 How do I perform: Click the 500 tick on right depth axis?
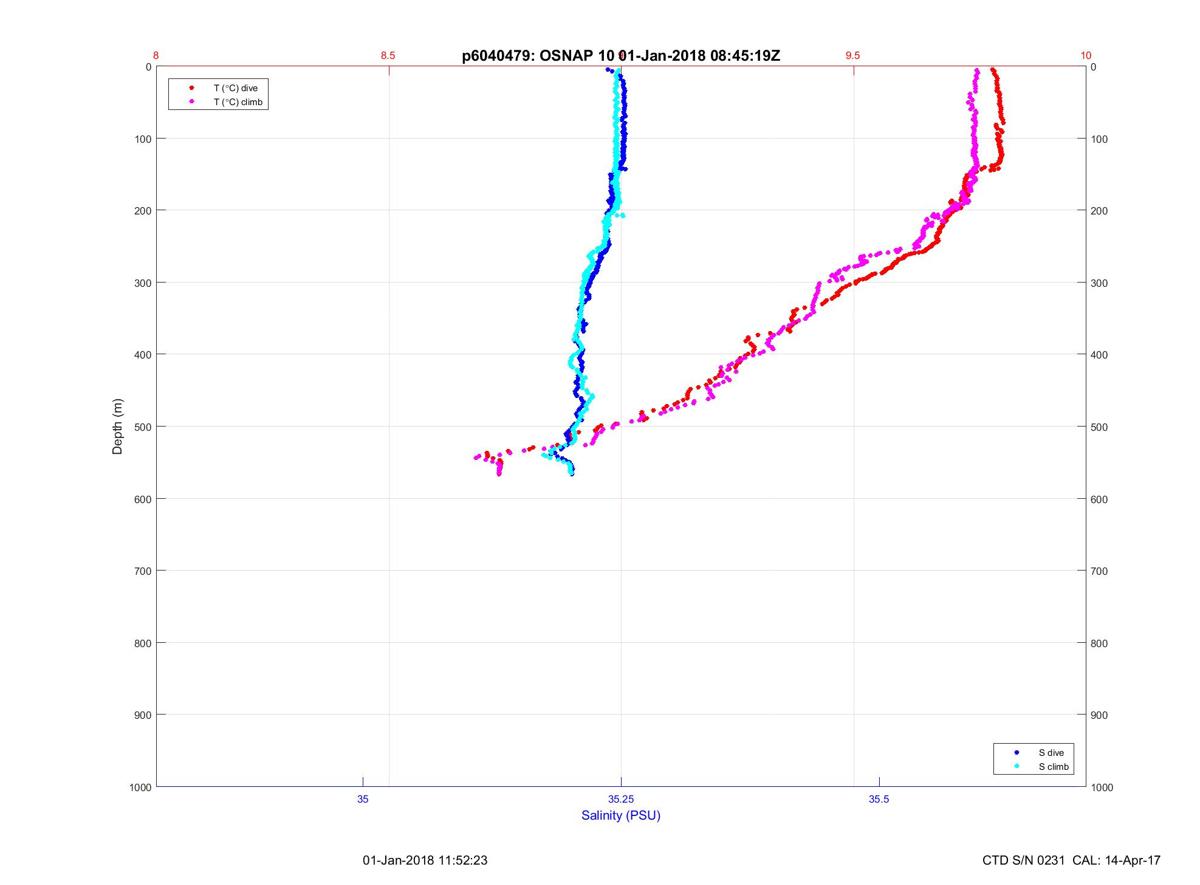[x=1100, y=427]
